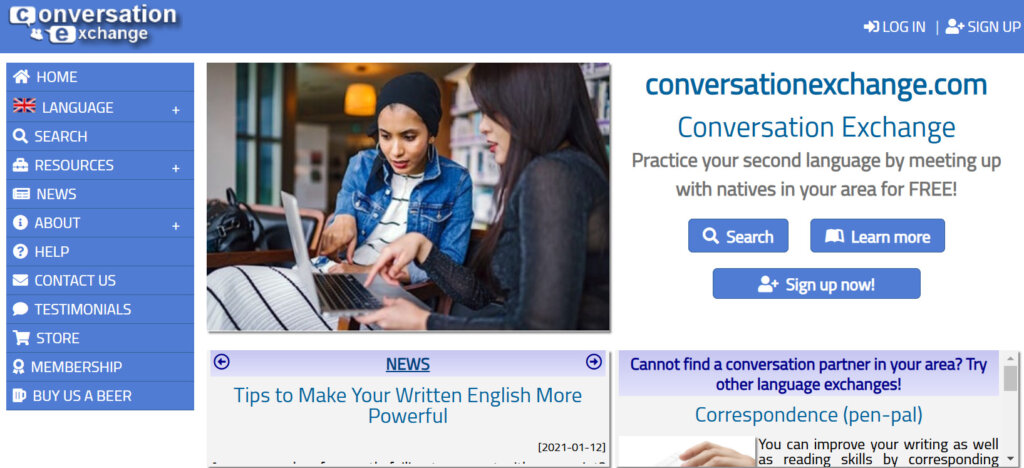Click the scrollbar thumb in exchanges panel
The image size is (1024, 468).
(x=1010, y=378)
